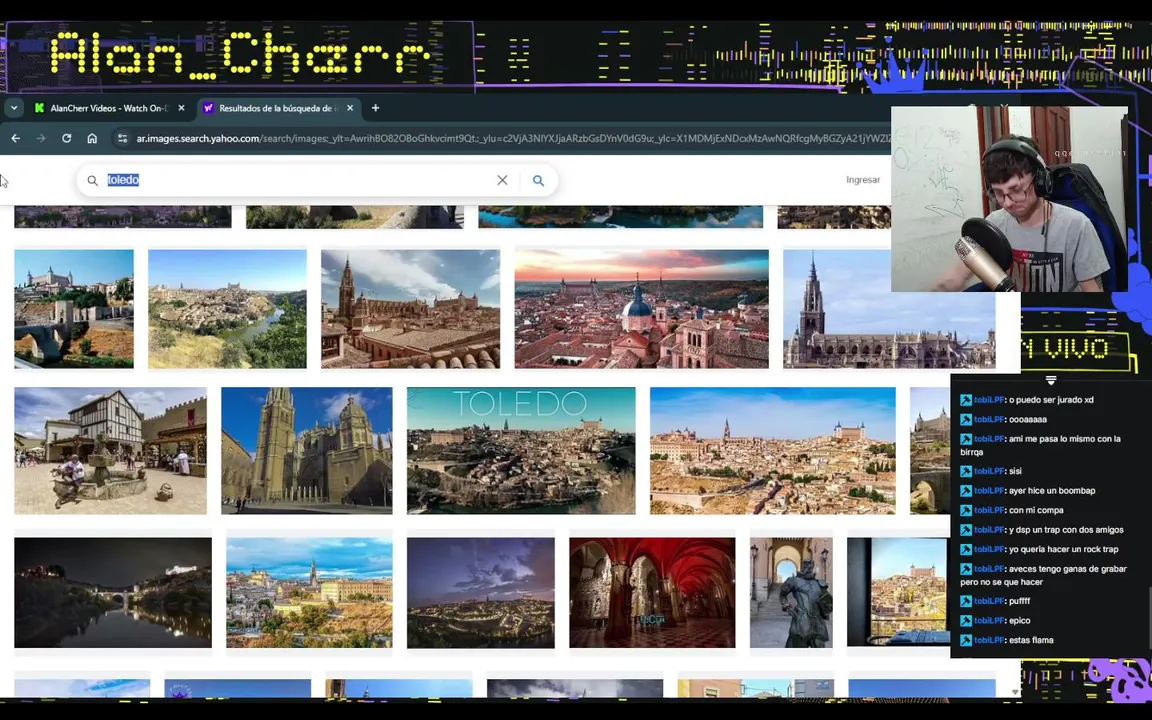
Task: Click chat message 'puFFFF'
Action: pyautogui.click(x=1019, y=601)
